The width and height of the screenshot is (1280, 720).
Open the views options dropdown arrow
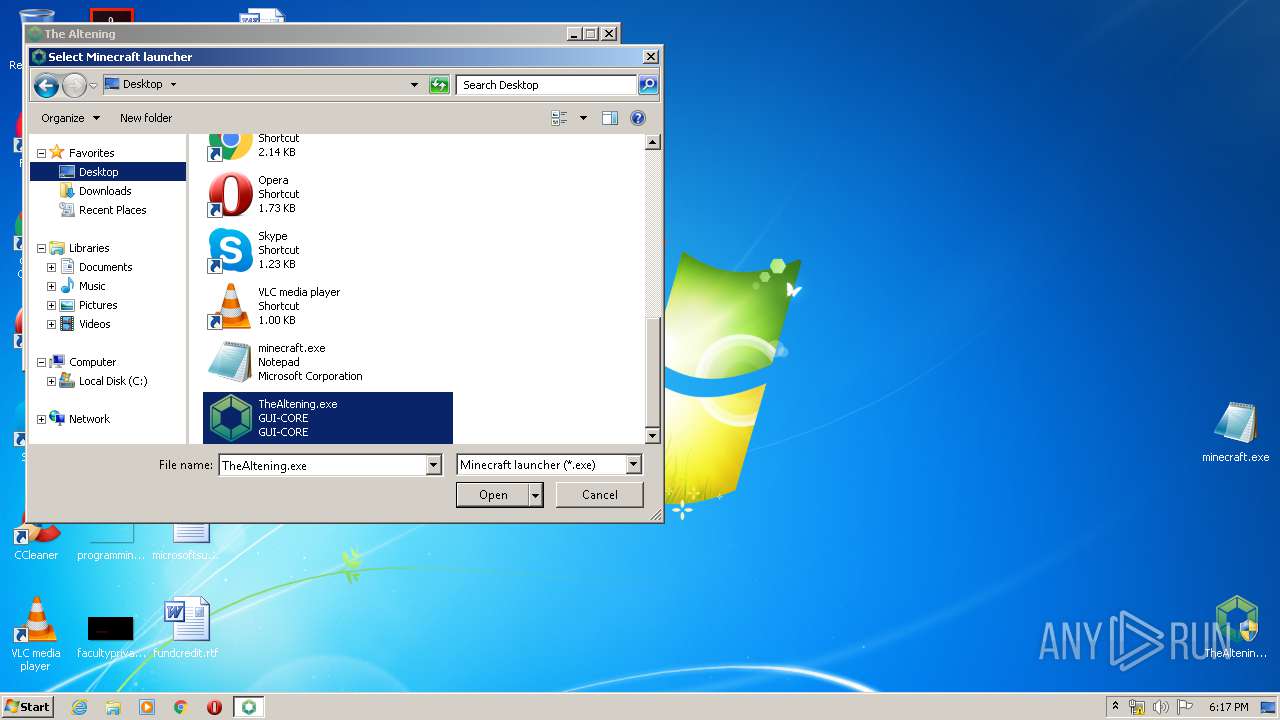[x=583, y=118]
